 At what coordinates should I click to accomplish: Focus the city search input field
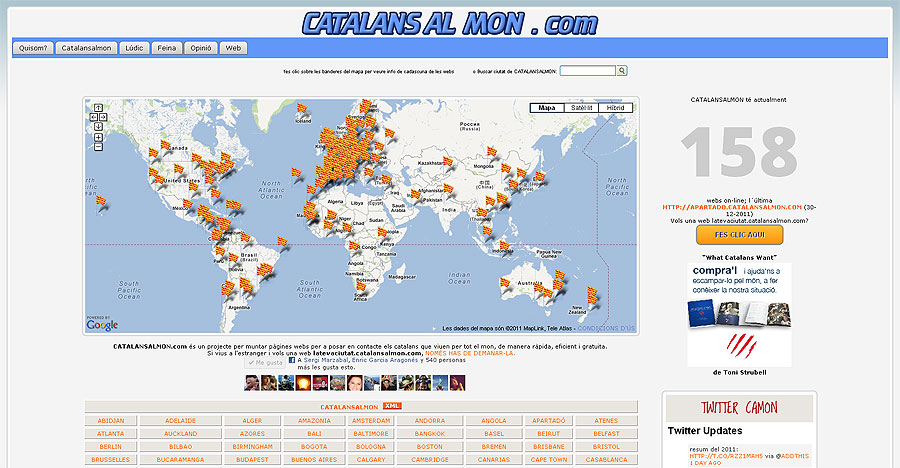(x=587, y=71)
